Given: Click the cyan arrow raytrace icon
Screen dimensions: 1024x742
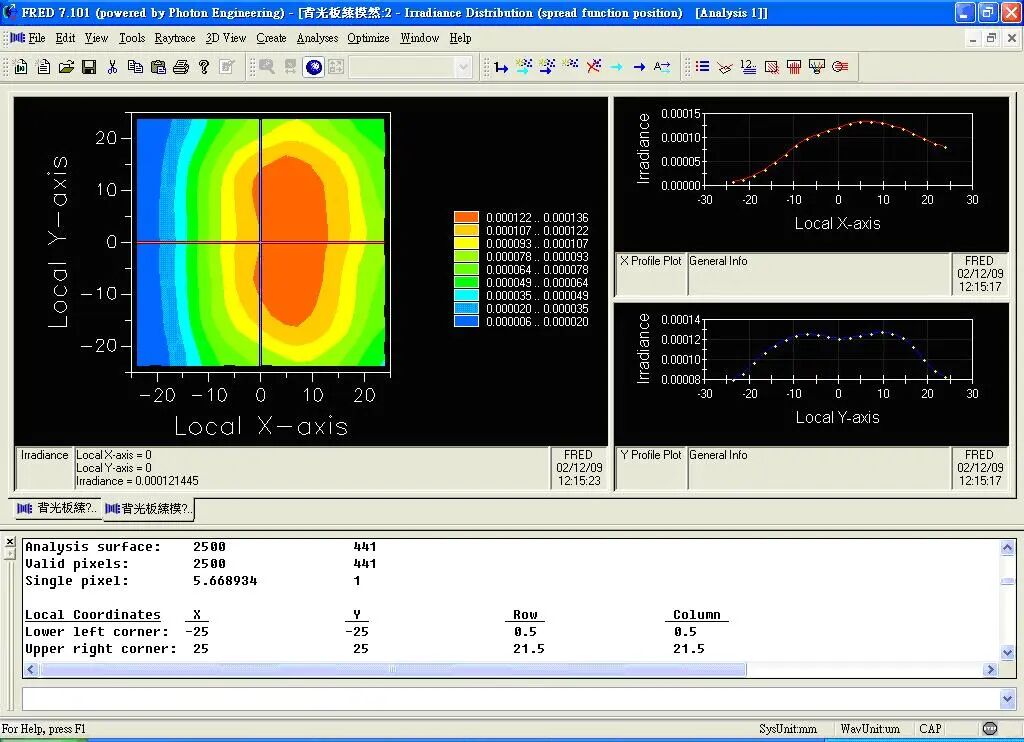Looking at the screenshot, I should [616, 67].
